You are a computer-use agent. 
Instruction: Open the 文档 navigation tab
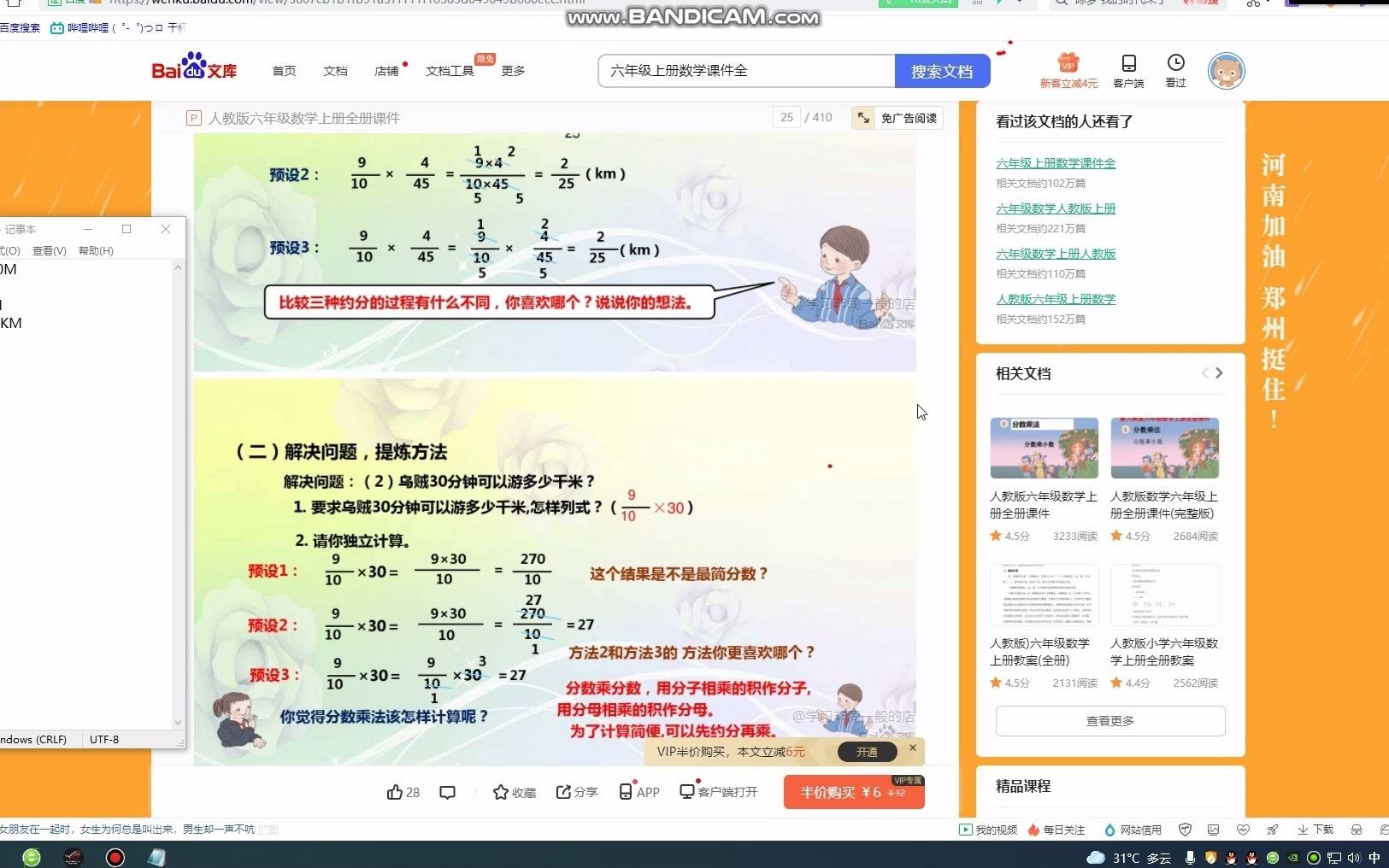click(335, 71)
